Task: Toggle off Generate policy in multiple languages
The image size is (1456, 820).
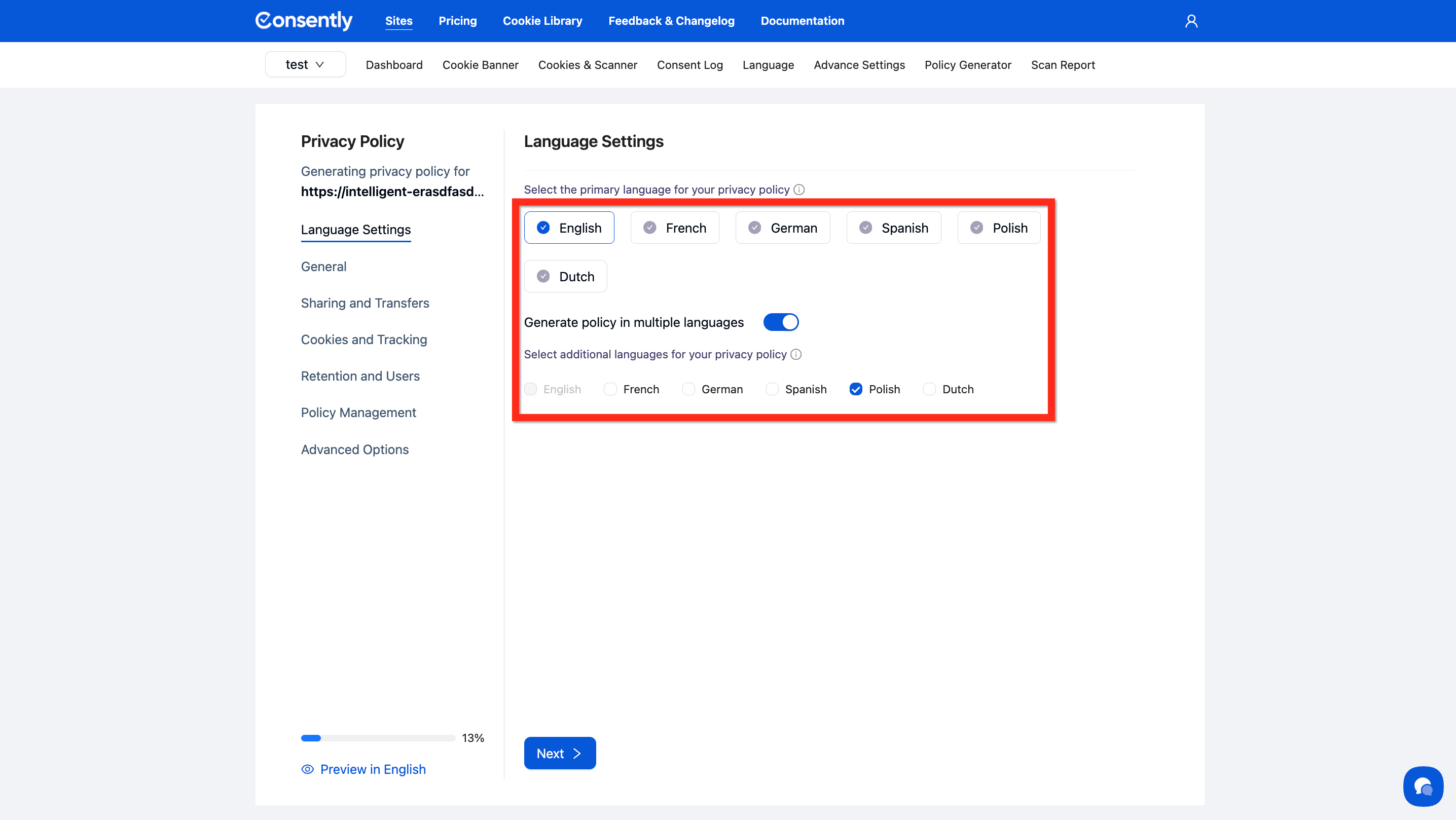Action: [781, 322]
